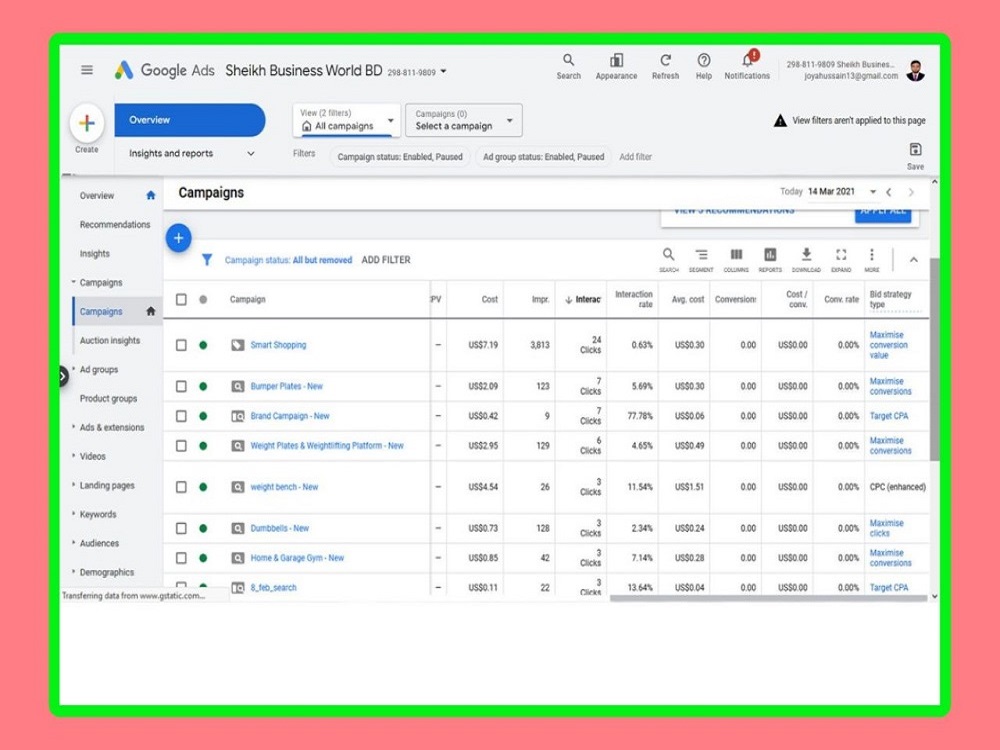The image size is (1000, 750).
Task: Click the Save view icon
Action: point(915,150)
